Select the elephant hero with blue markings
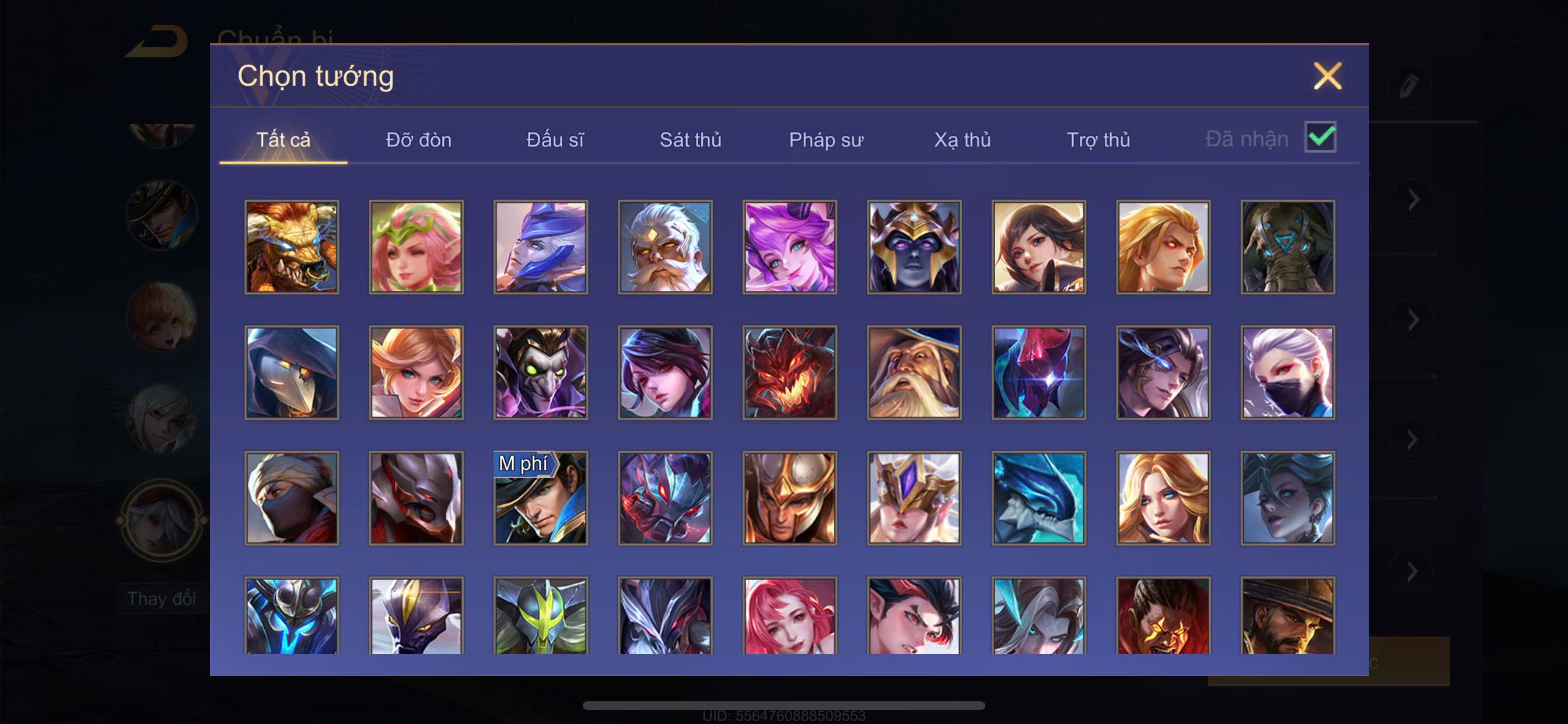The height and width of the screenshot is (724, 1568). [x=1288, y=247]
